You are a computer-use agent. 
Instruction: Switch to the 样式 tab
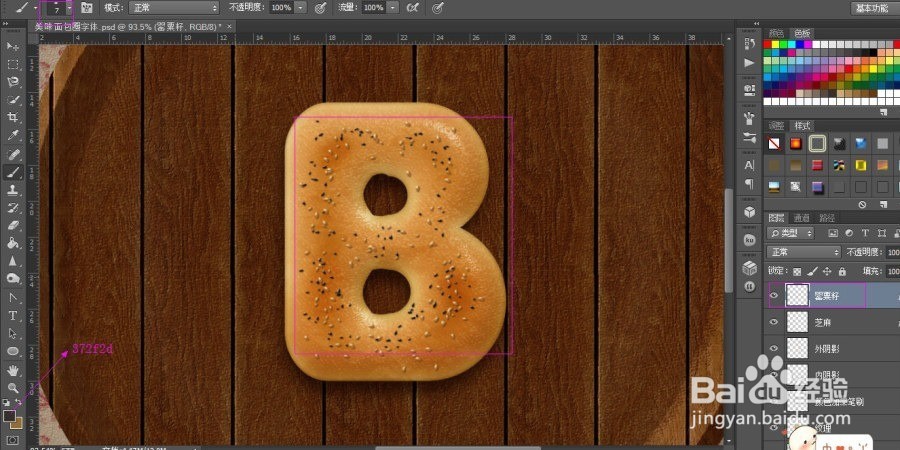802,126
